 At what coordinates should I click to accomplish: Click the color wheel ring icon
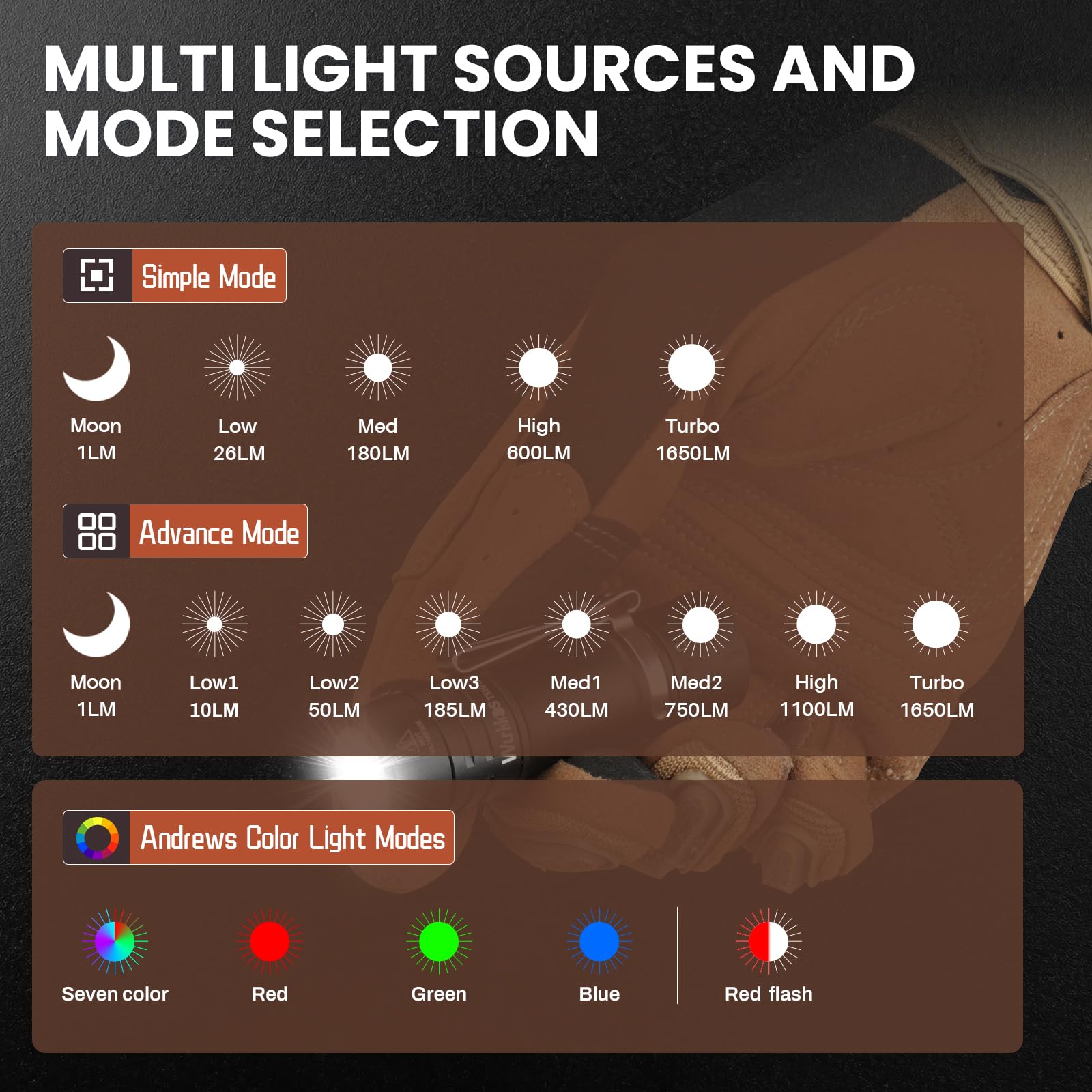click(97, 837)
